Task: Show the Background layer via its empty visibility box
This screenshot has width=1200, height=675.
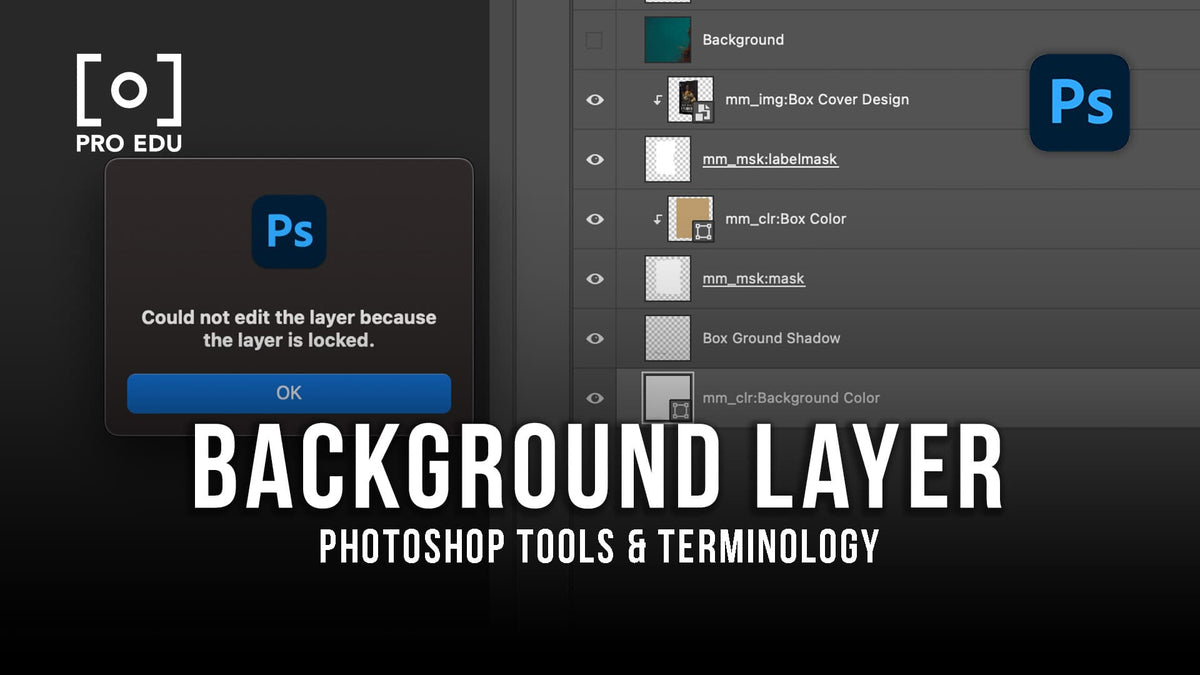Action: [595, 40]
